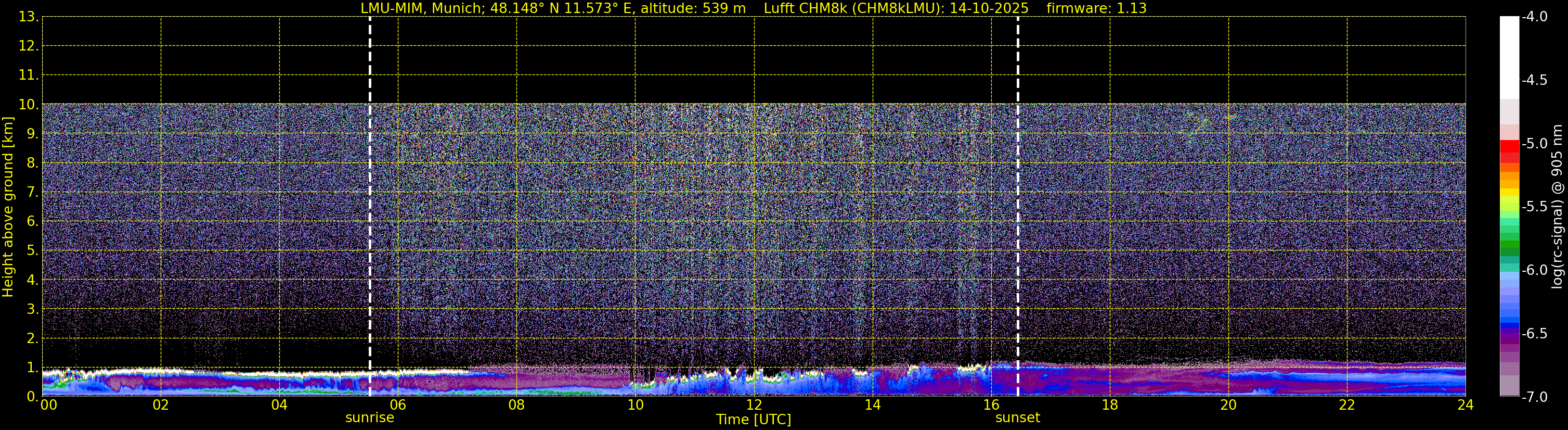The image size is (1568, 430).
Task: Click the -6.0 colorbar tick label
Action: coord(1534,270)
